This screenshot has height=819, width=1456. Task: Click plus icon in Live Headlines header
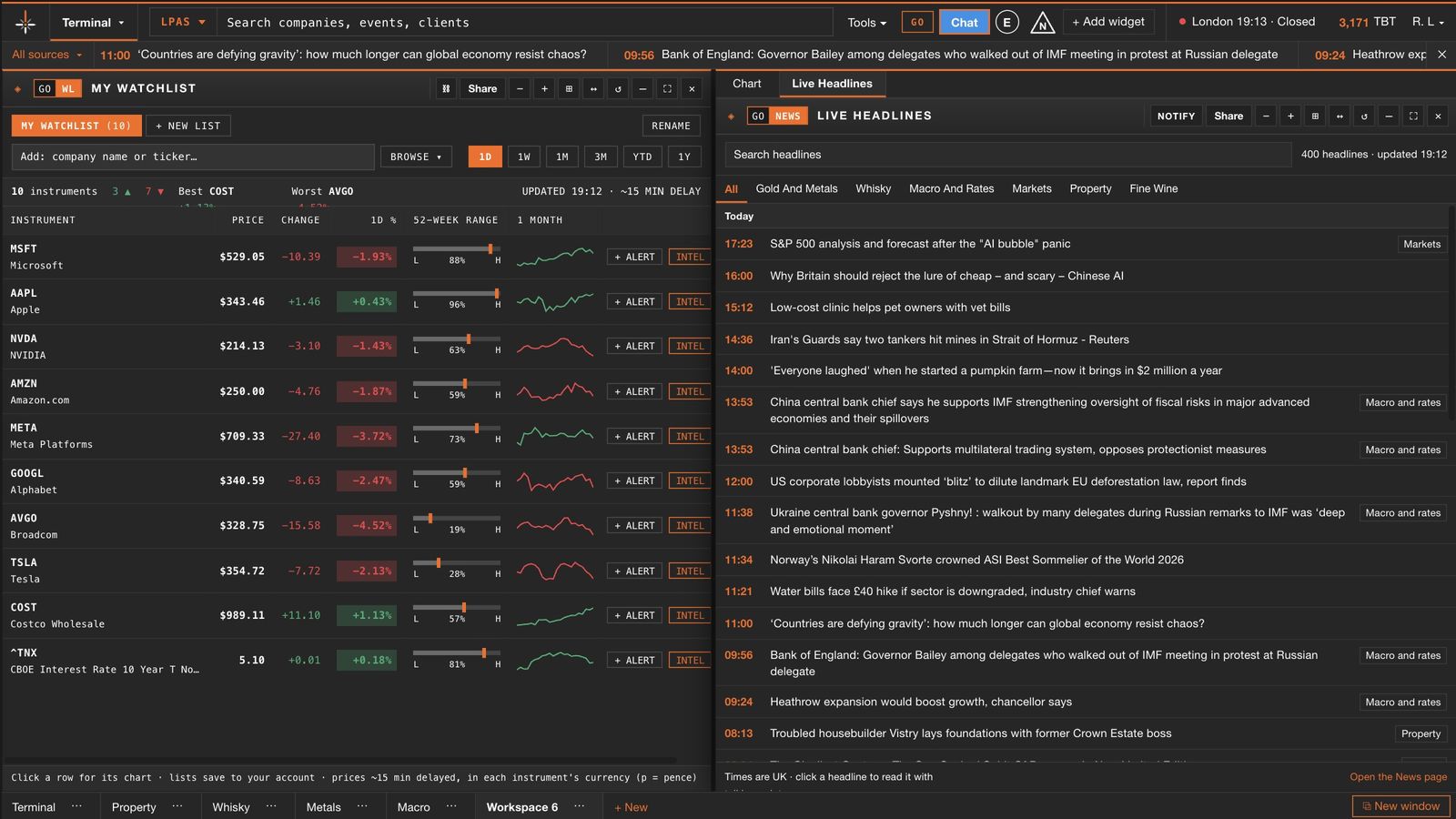(x=1290, y=116)
